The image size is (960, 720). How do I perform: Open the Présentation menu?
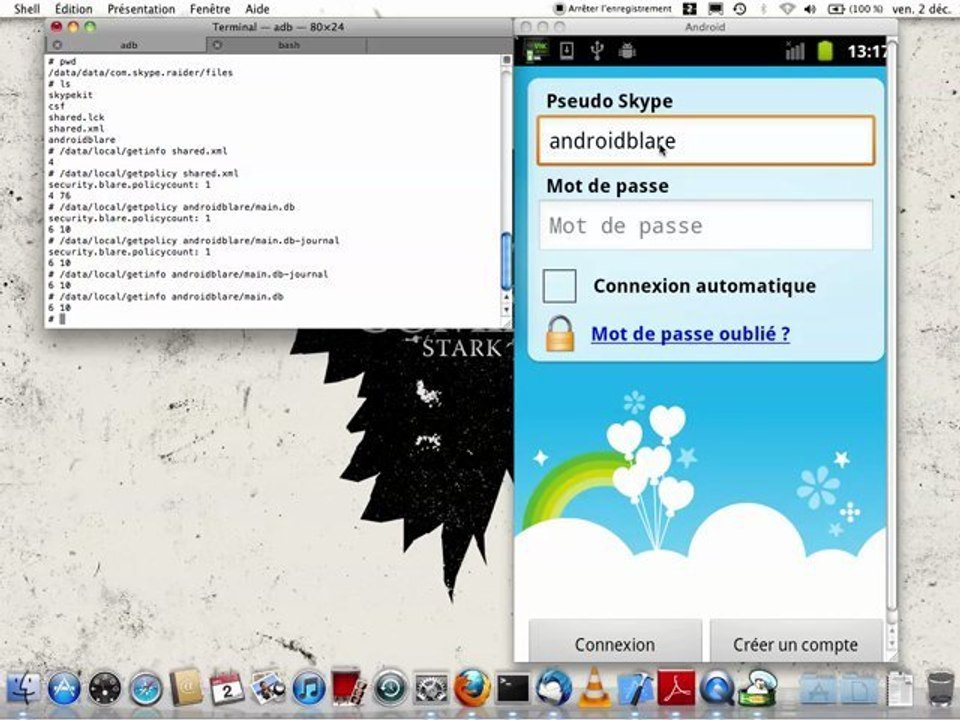pyautogui.click(x=141, y=9)
